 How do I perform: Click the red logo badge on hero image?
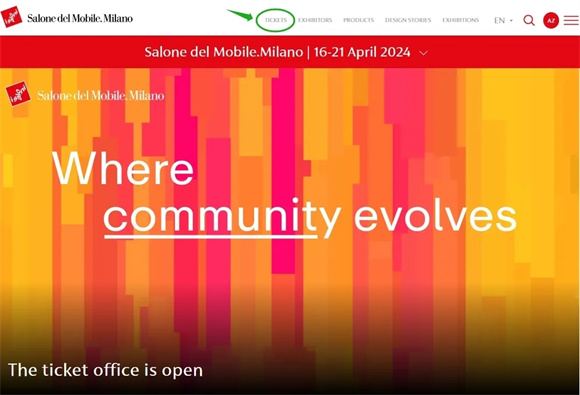coord(18,94)
